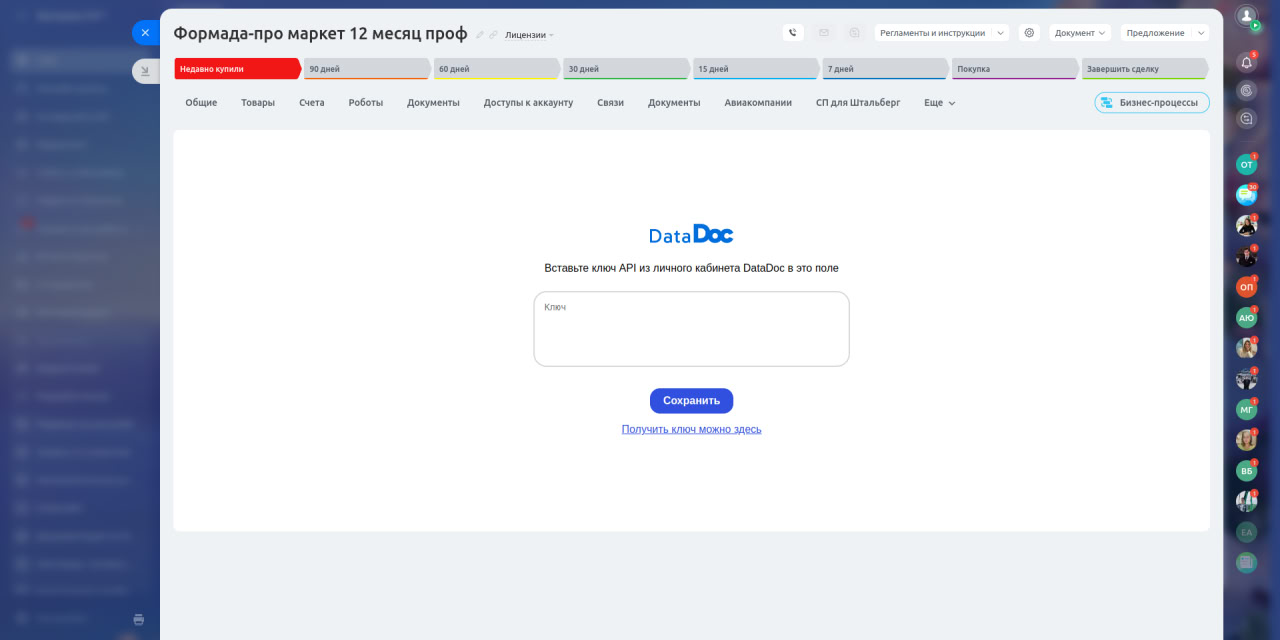Expand the Регламенты и инструкции arrow
This screenshot has width=1280, height=640.
1002,33
